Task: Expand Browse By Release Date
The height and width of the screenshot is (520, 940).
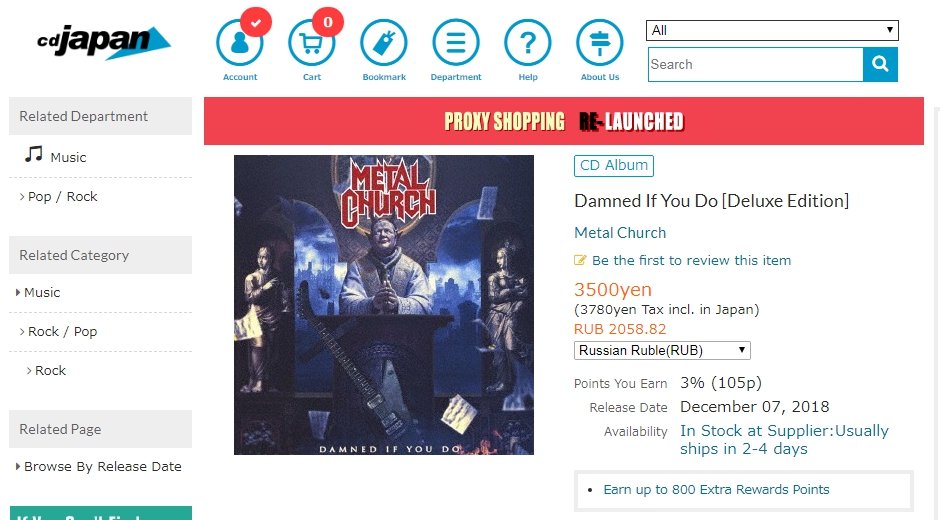Action: coord(100,467)
